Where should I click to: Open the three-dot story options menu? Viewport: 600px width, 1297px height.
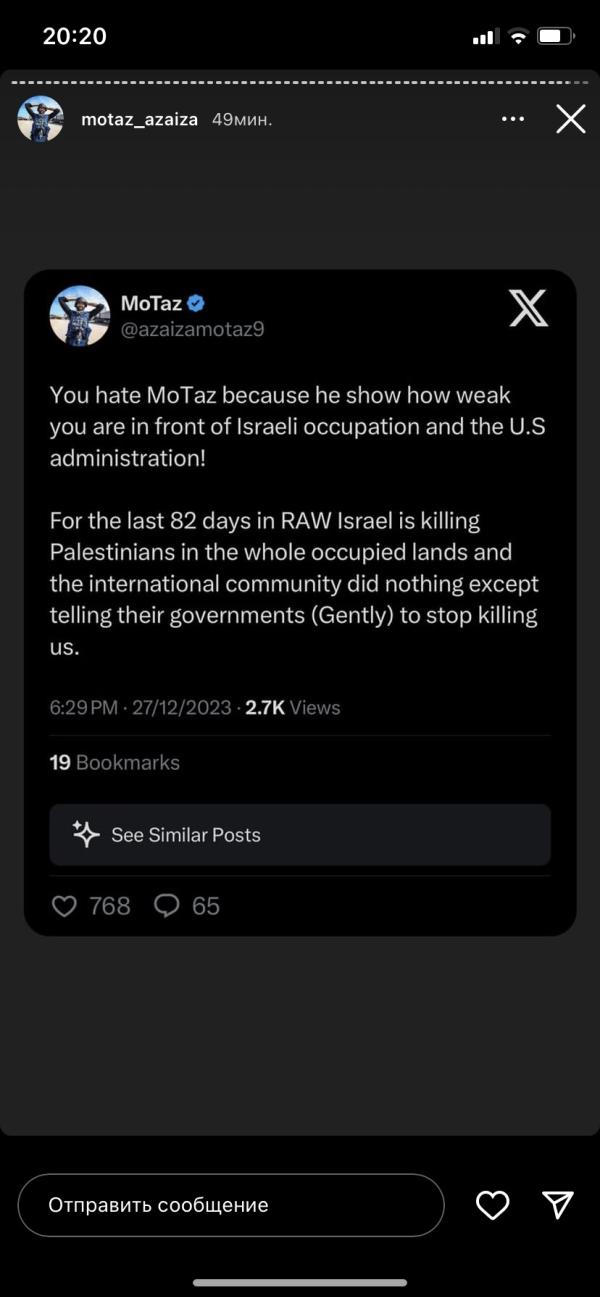(x=513, y=119)
